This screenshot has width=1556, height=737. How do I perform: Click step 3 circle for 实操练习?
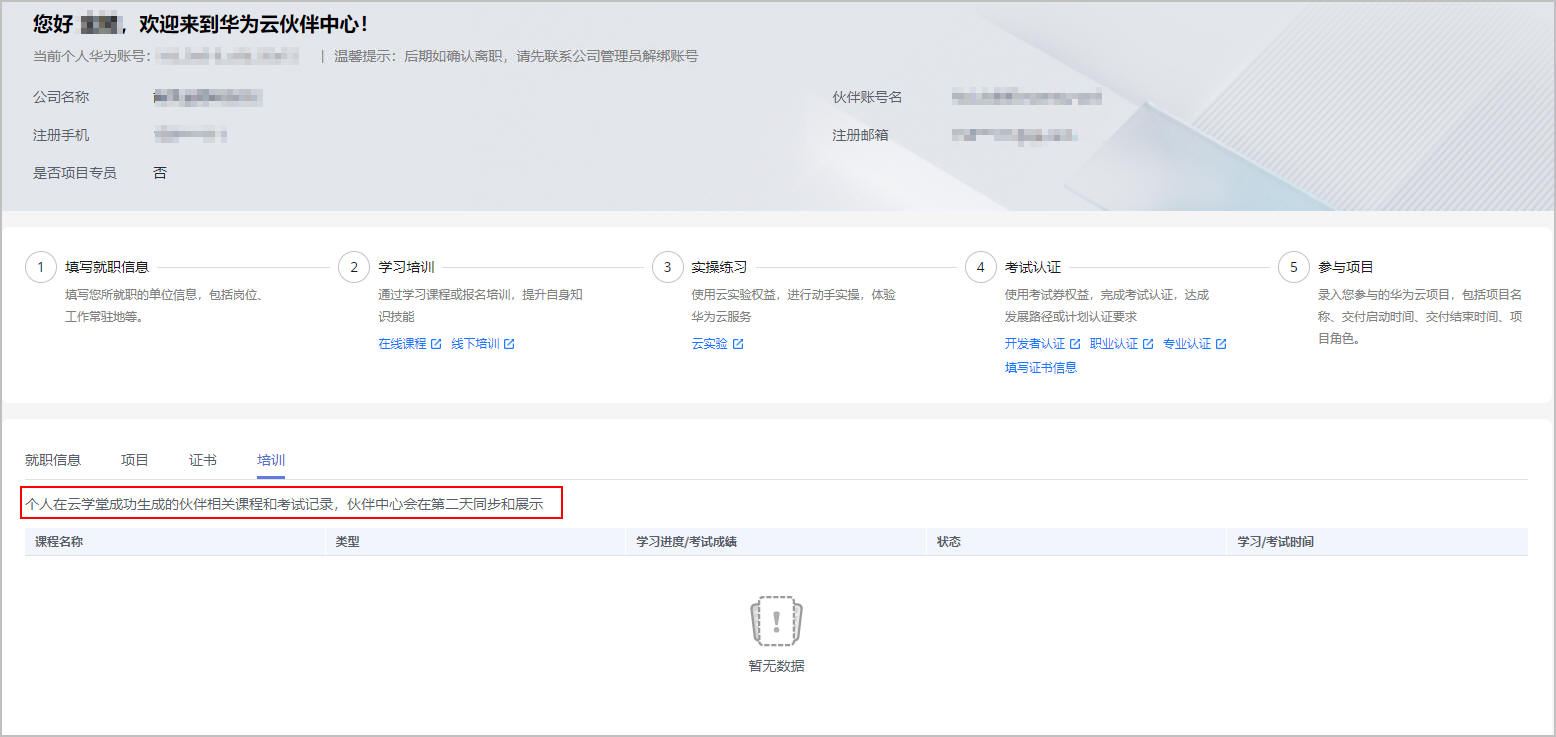[x=667, y=267]
